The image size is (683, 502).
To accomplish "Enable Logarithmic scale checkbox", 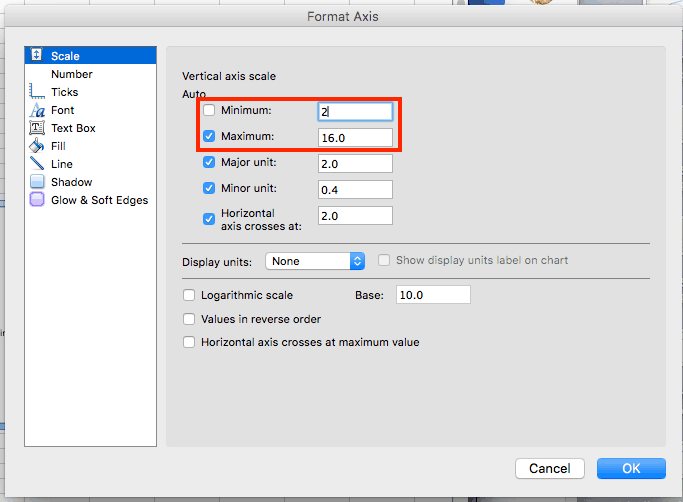I will [189, 295].
